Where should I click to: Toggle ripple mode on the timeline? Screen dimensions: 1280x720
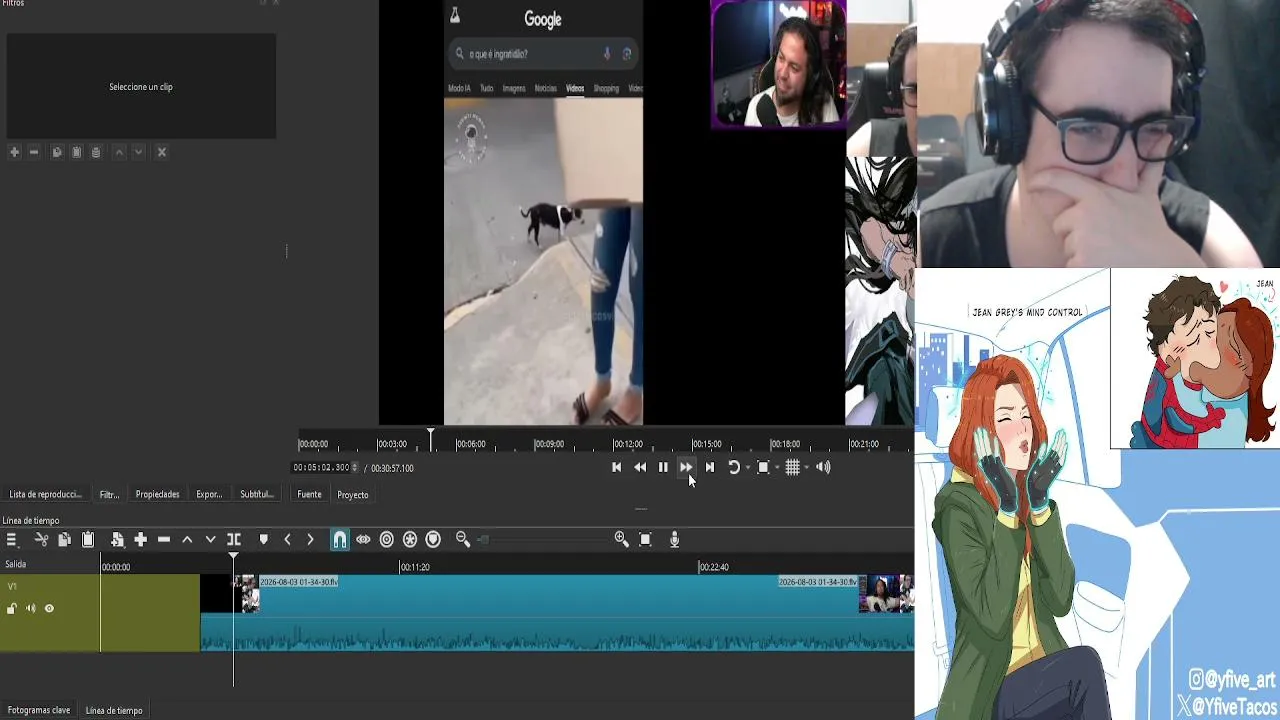click(x=387, y=539)
